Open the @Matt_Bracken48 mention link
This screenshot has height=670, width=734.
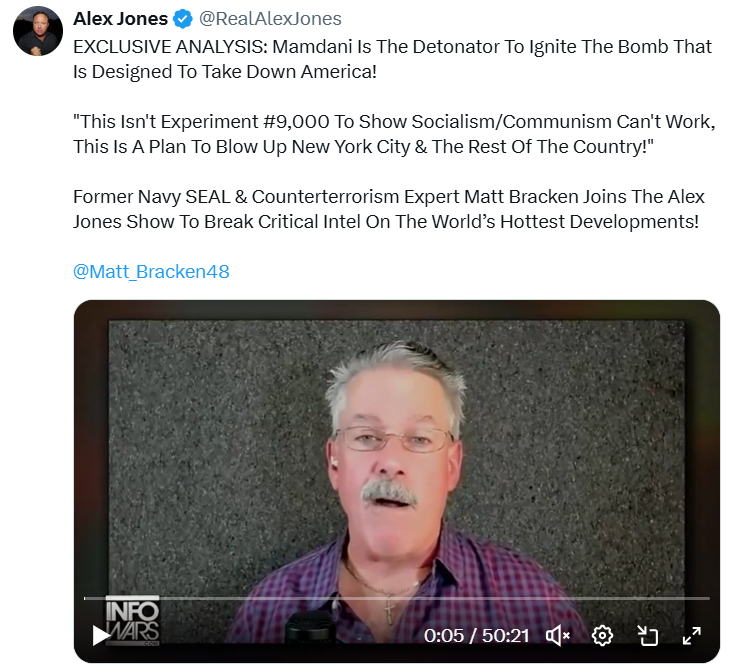[151, 272]
